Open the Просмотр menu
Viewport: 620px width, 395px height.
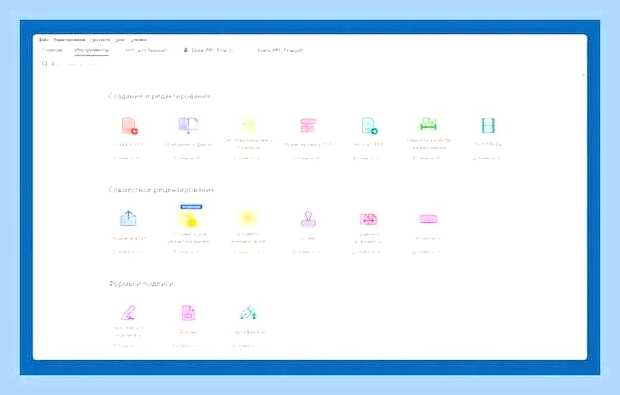[100, 40]
